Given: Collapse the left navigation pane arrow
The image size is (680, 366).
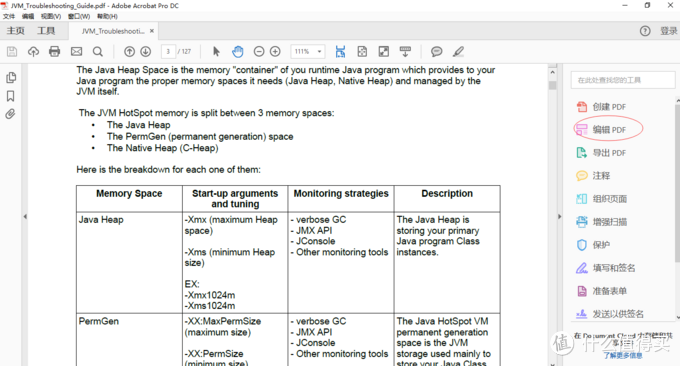Looking at the screenshot, I should (x=25, y=216).
